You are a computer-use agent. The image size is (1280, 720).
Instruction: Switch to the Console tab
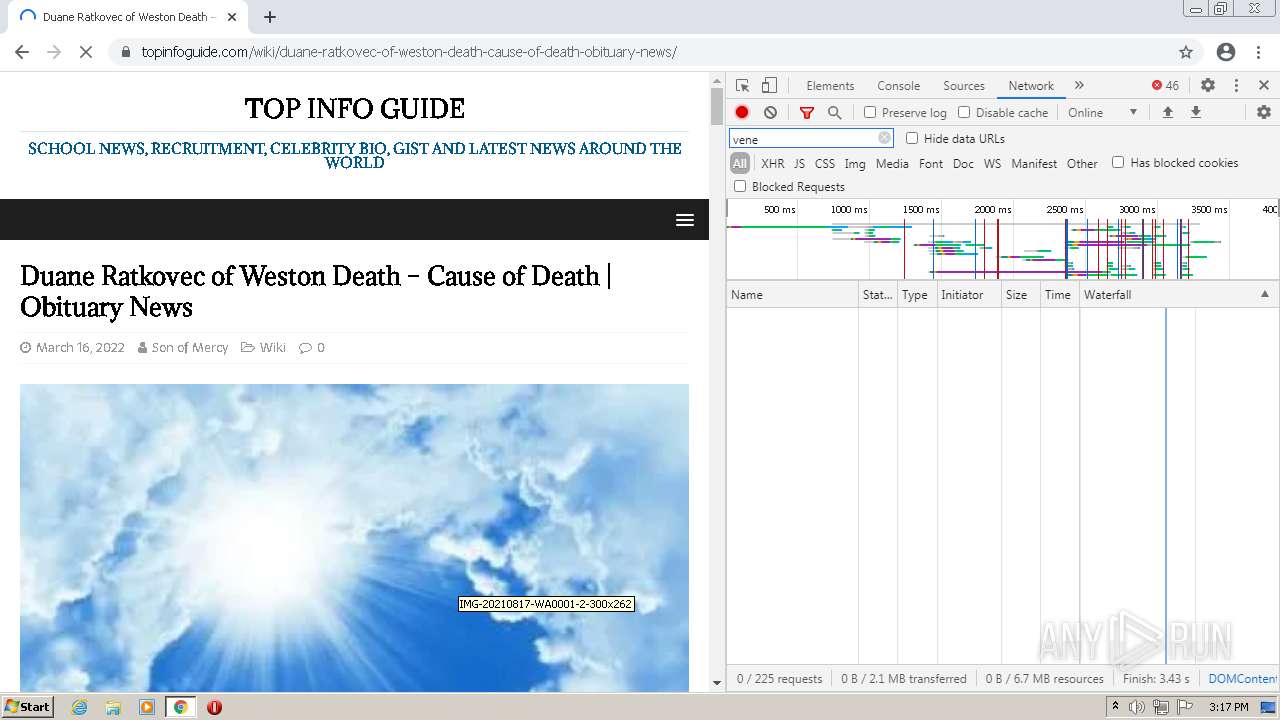pos(898,86)
